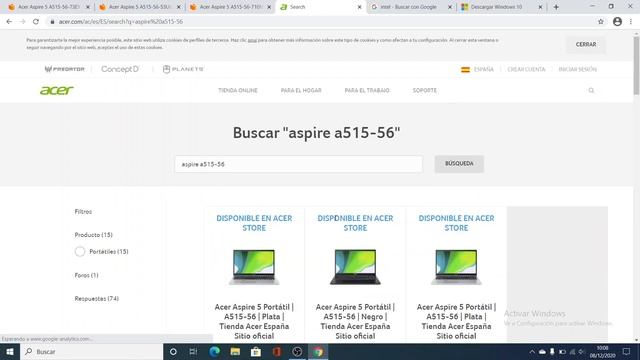Click the Spain flag icon

pos(465,69)
